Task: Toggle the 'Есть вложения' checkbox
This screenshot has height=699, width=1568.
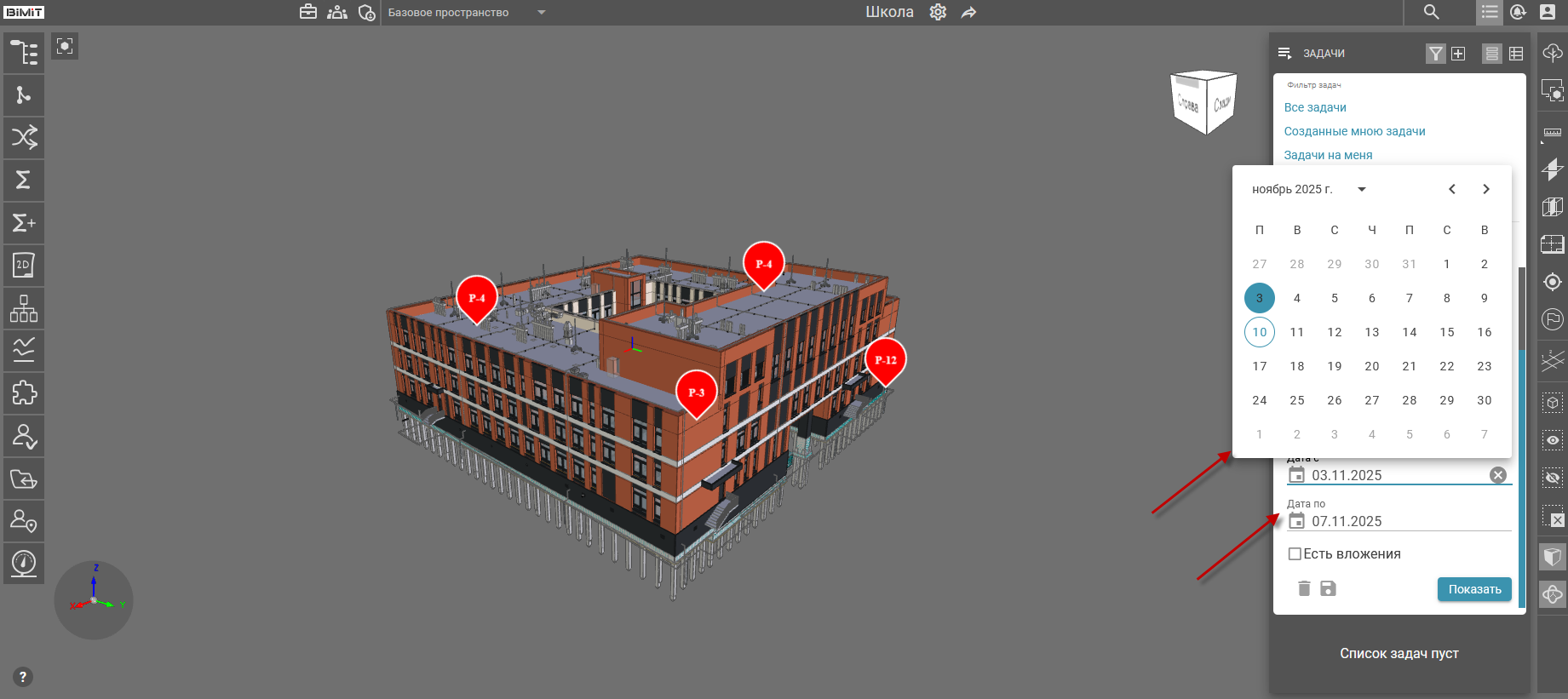Action: 1295,553
